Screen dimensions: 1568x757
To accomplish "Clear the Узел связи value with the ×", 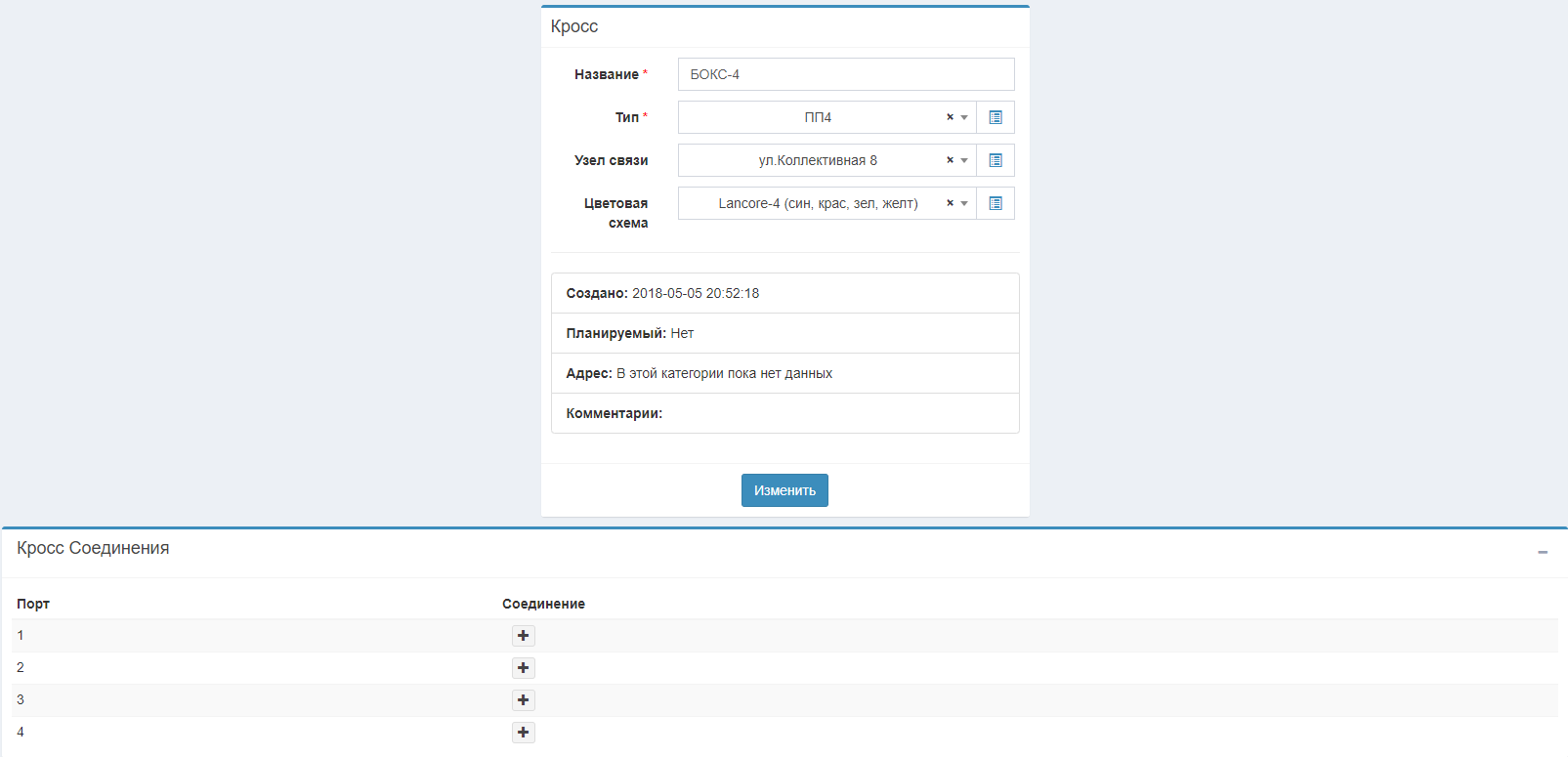I will point(950,160).
